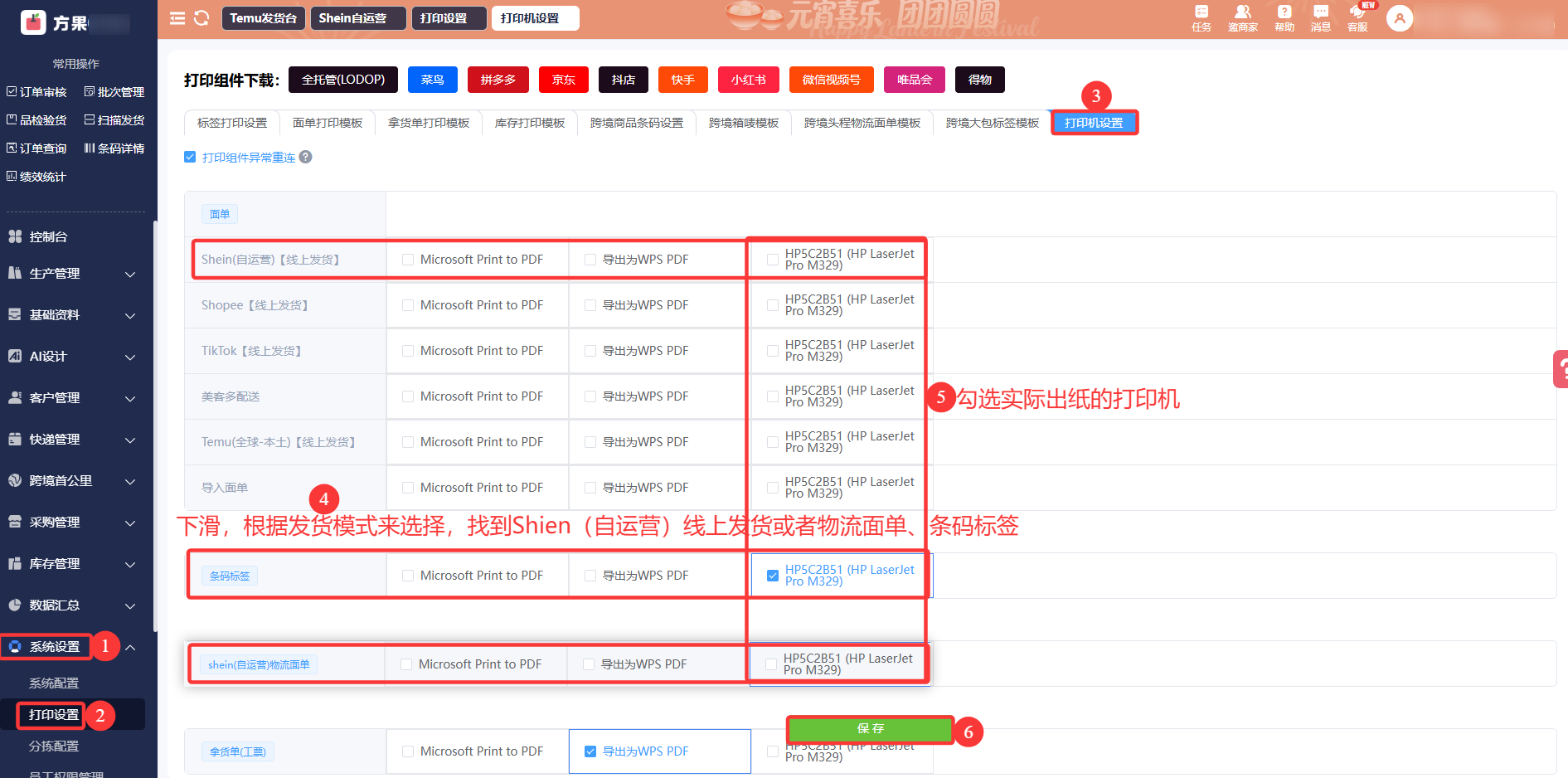
Task: Check HP LaserJet Pro M329 for Temu(全球-本土) row
Action: [773, 442]
